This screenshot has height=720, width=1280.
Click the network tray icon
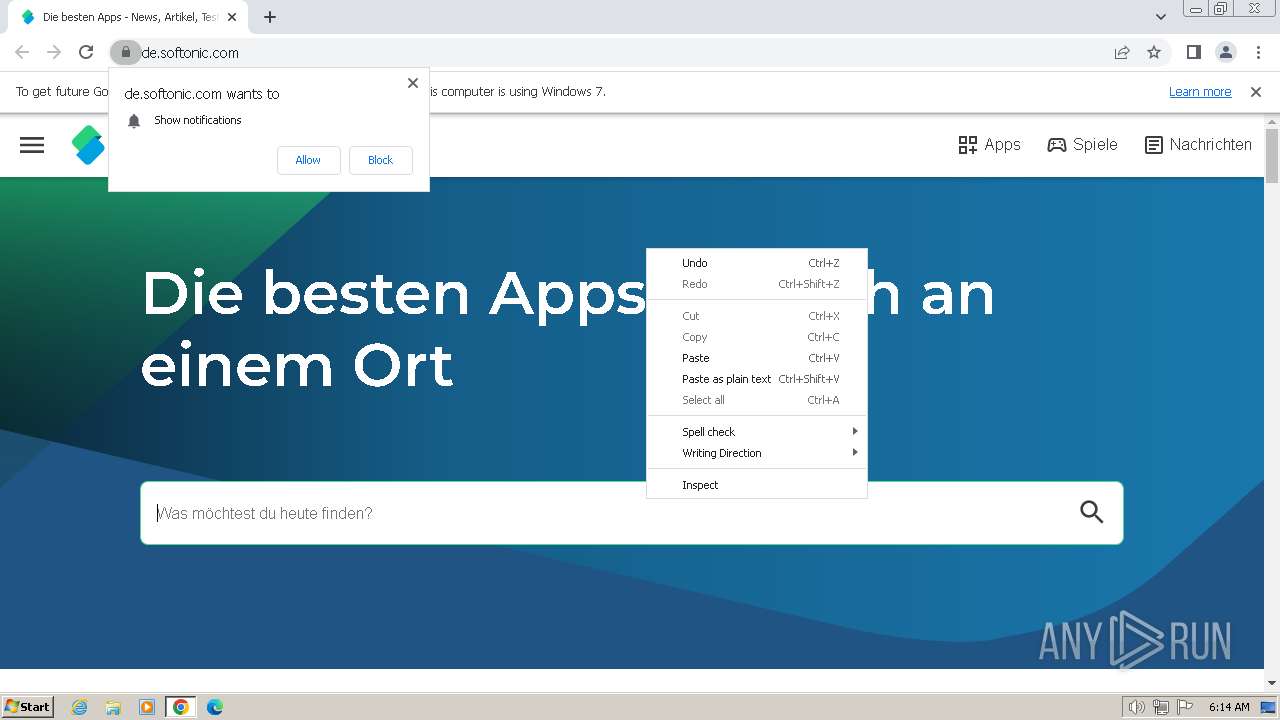tap(1161, 707)
